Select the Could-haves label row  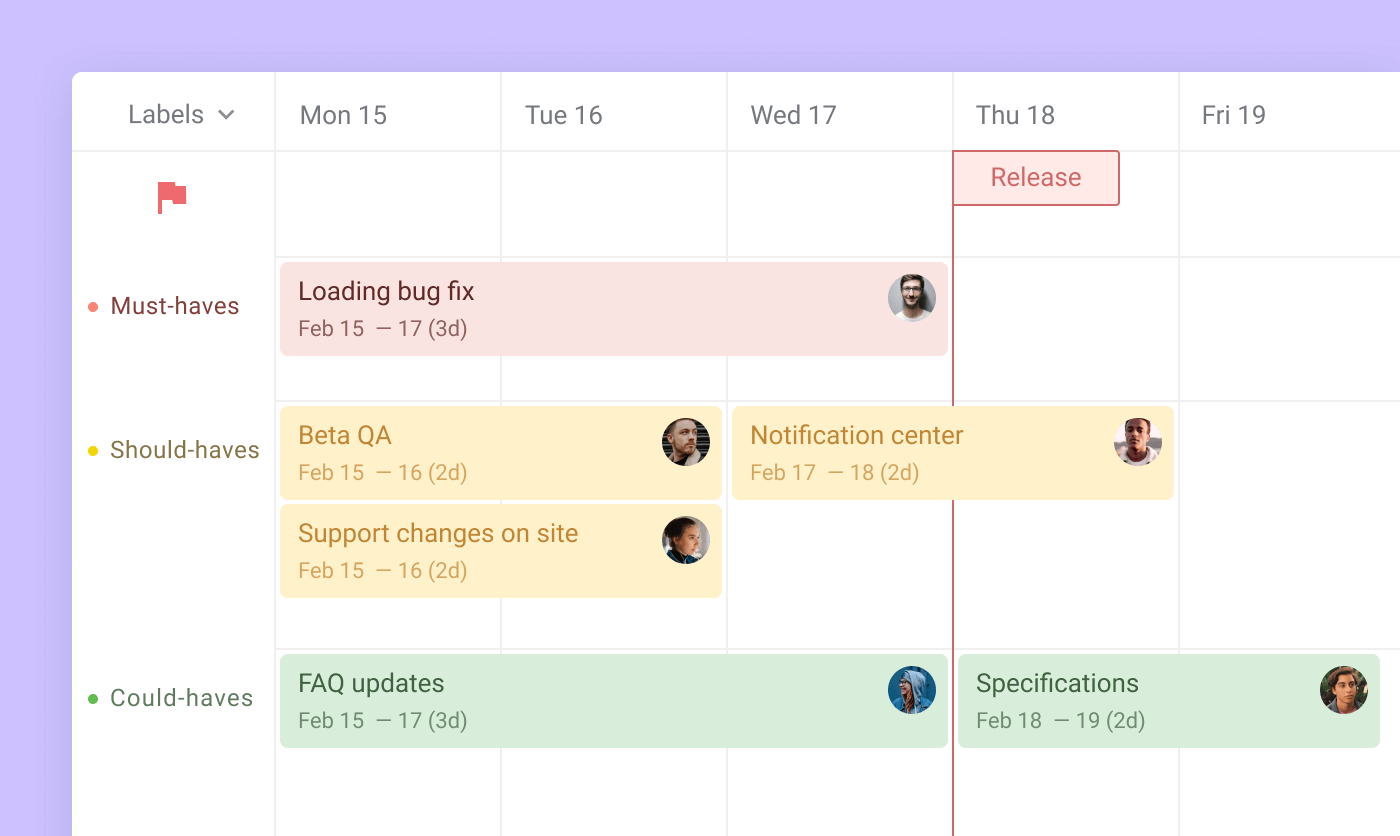point(181,698)
